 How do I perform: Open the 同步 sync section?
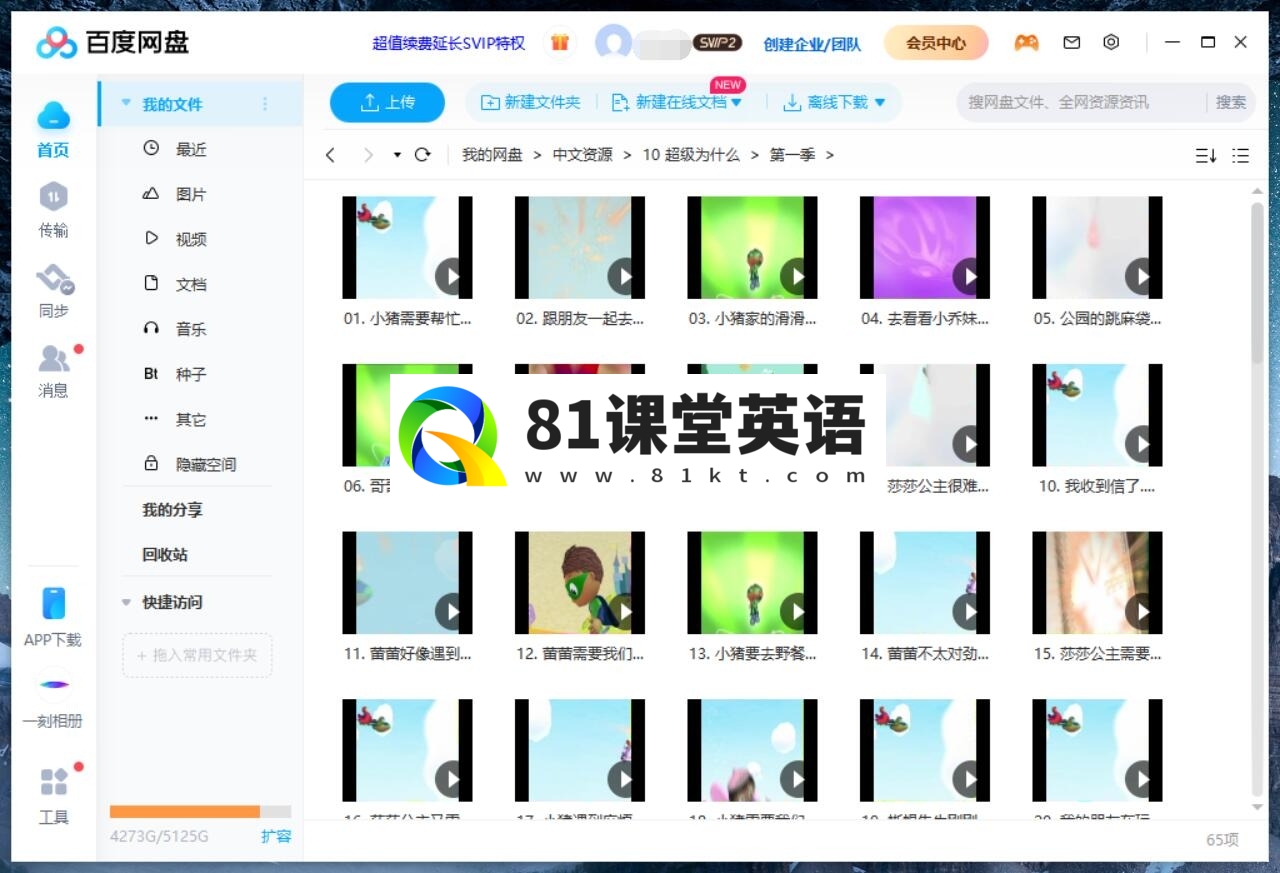click(54, 279)
